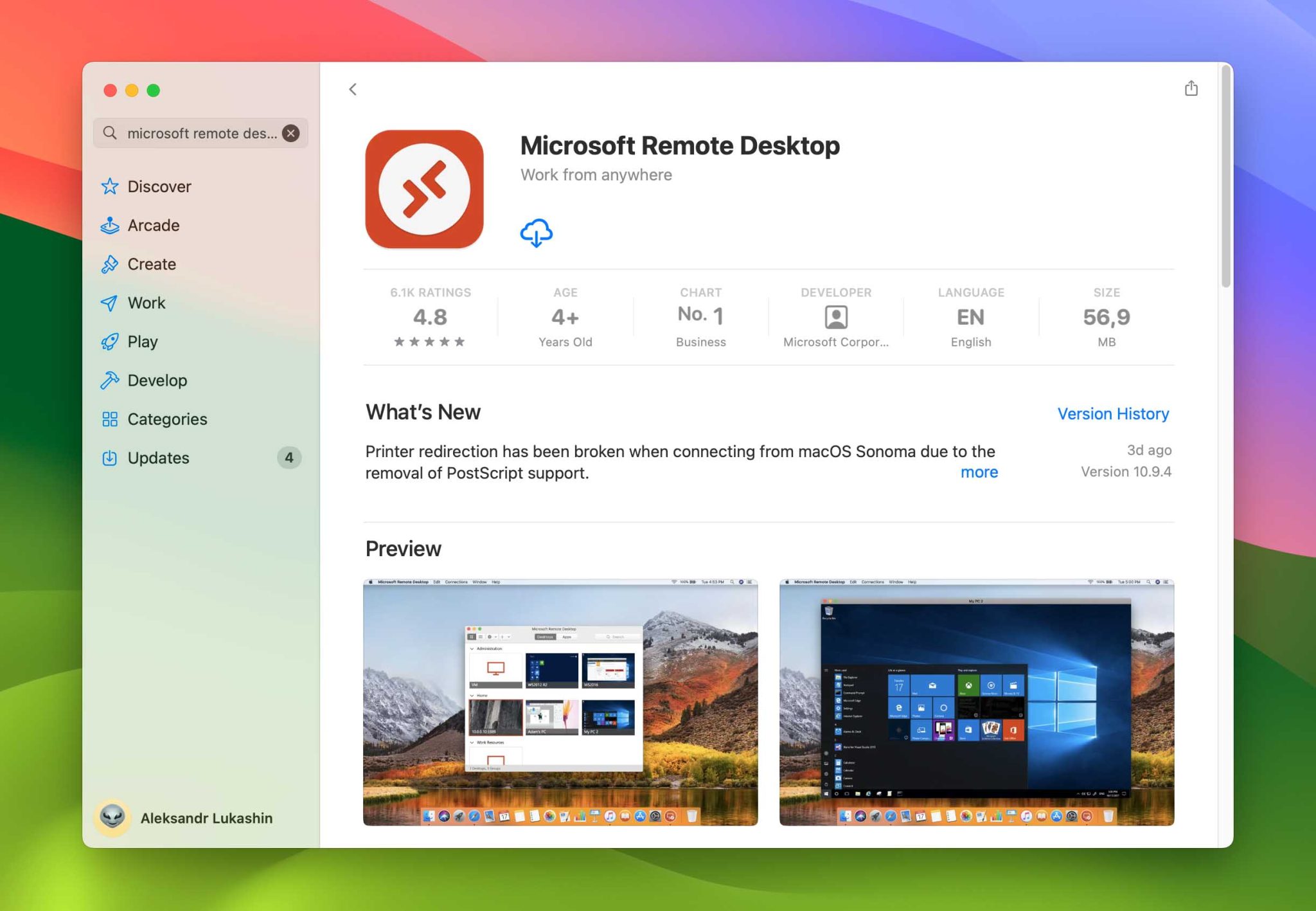View the 6.1K ratings details
Viewport: 1316px width, 911px height.
click(x=430, y=316)
